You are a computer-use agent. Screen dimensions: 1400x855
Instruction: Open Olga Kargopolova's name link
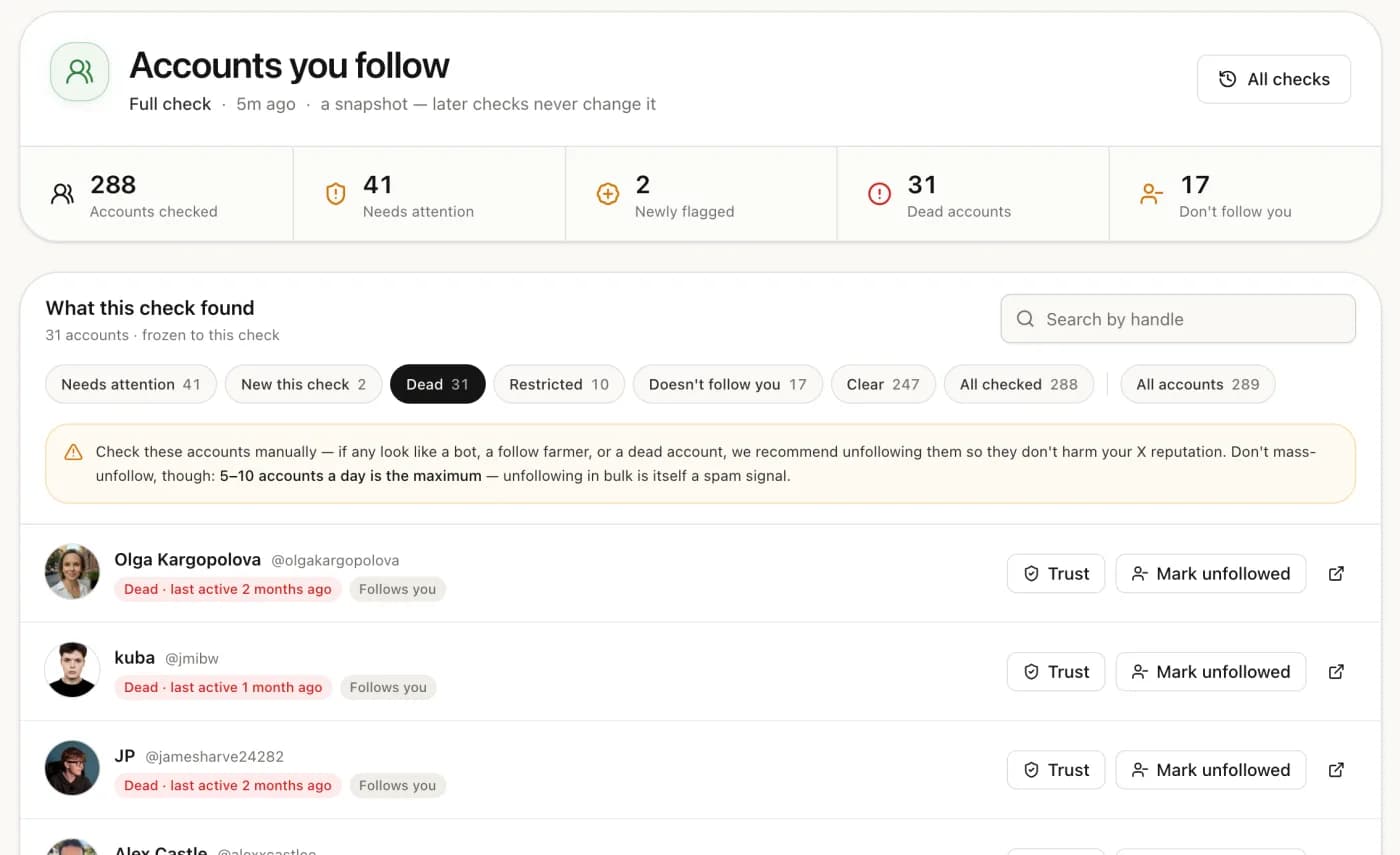click(188, 559)
